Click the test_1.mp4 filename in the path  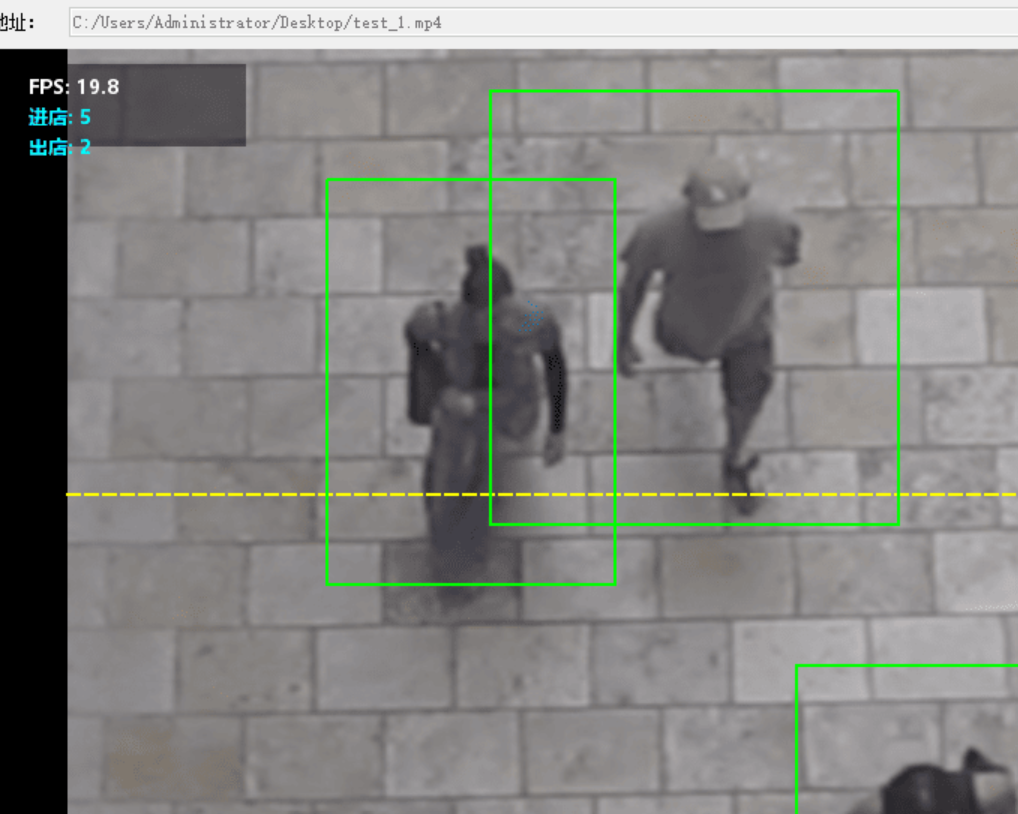coord(398,22)
